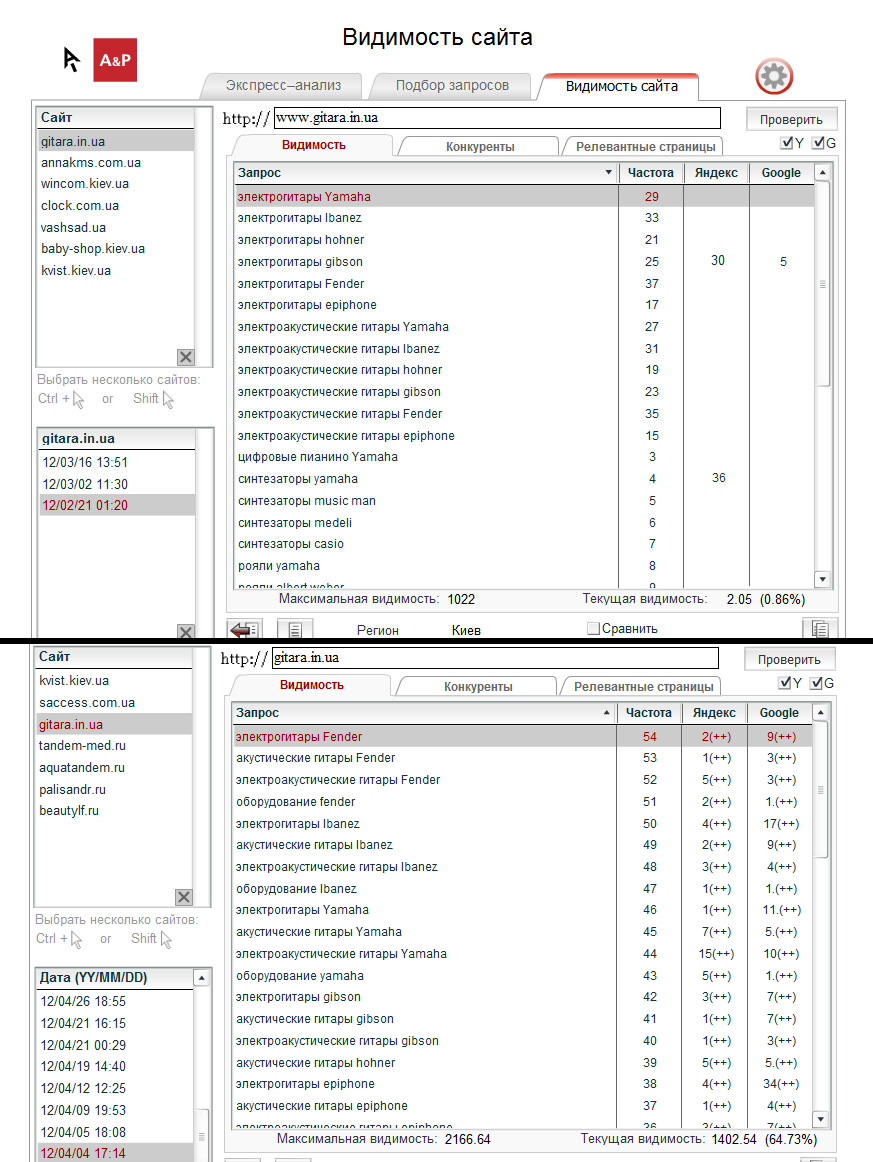Delete site using X under kvist.kiev.ua in upper panel

pos(186,357)
